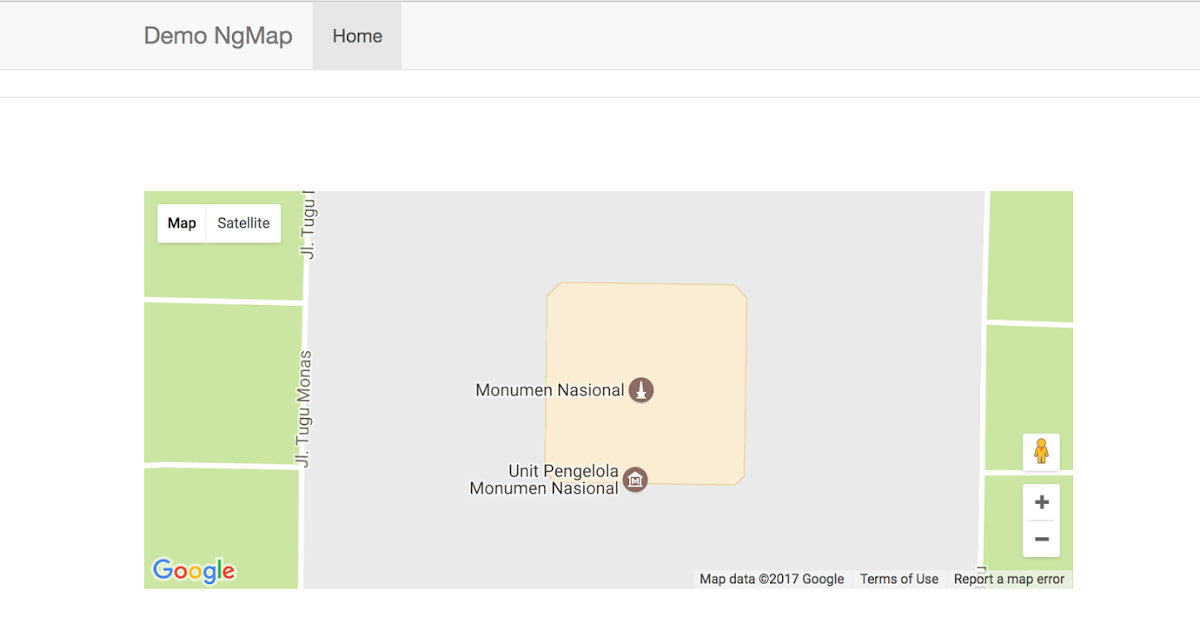Screen dimensions: 1200x630
Task: Click the zoom control slider area
Action: coord(1041,520)
